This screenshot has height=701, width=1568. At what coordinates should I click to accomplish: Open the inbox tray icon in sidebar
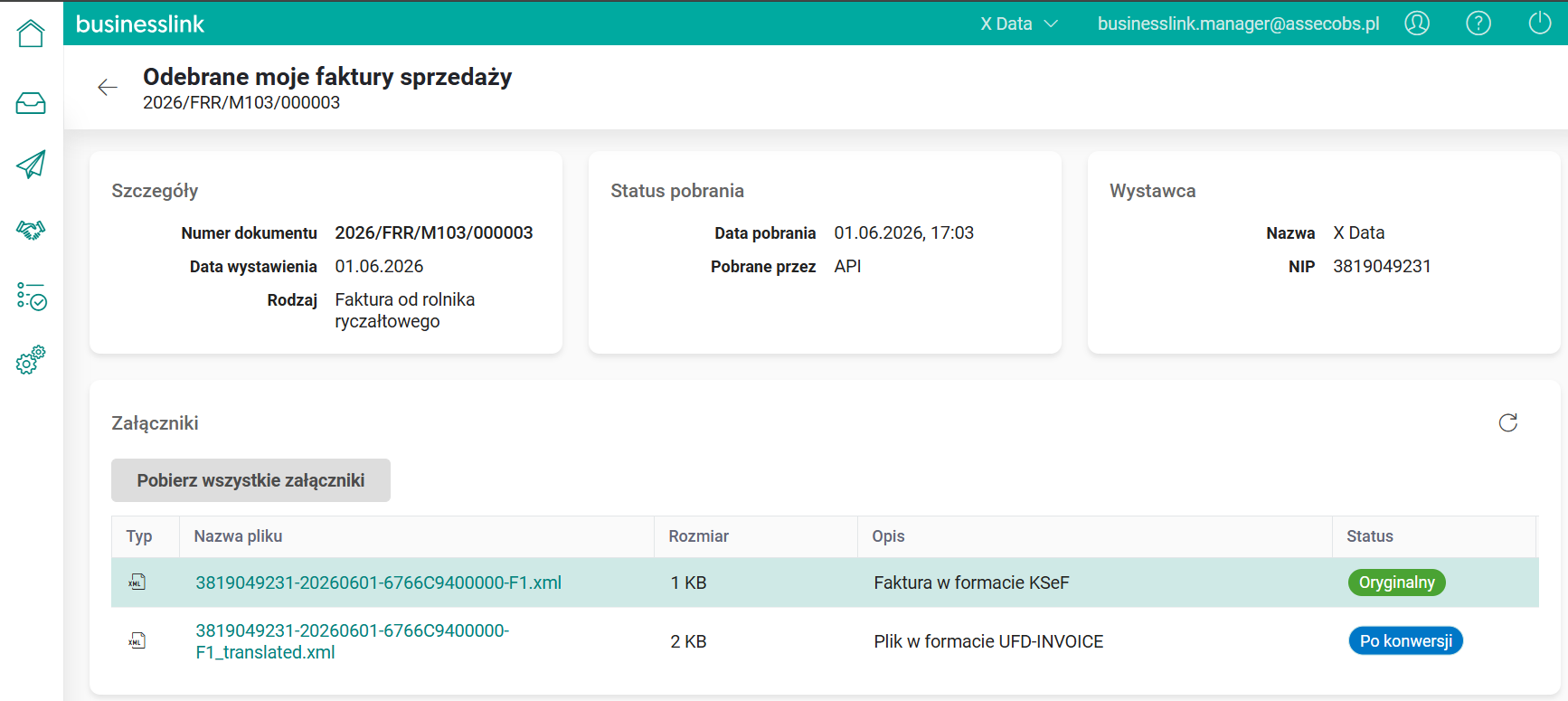pyautogui.click(x=31, y=103)
